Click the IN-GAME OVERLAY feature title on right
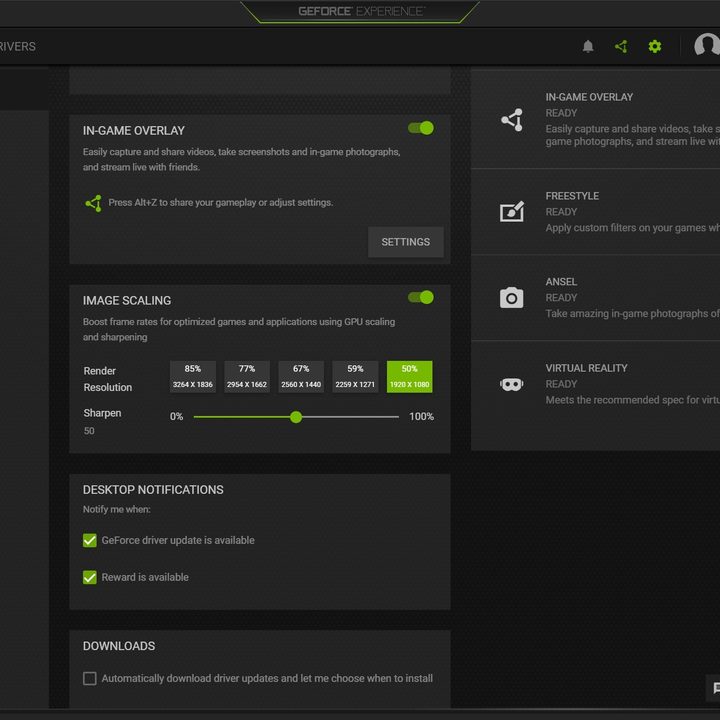This screenshot has height=720, width=720. (x=589, y=97)
